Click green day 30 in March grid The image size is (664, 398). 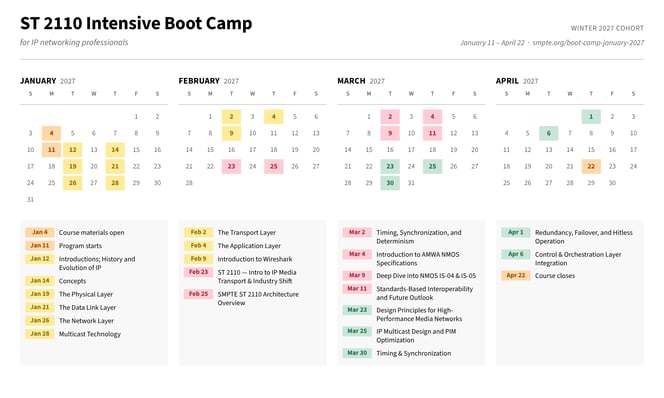click(x=390, y=183)
